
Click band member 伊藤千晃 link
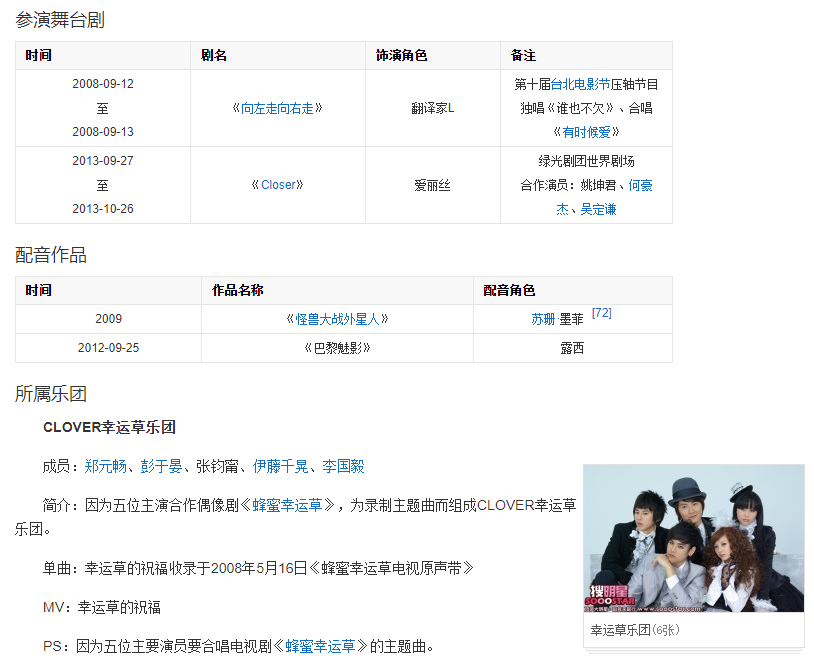(x=280, y=466)
